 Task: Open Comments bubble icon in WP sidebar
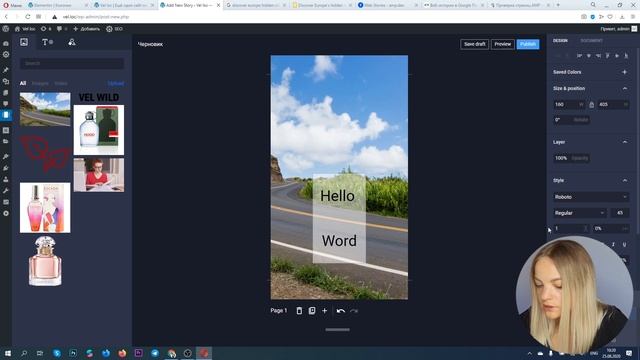[6, 104]
